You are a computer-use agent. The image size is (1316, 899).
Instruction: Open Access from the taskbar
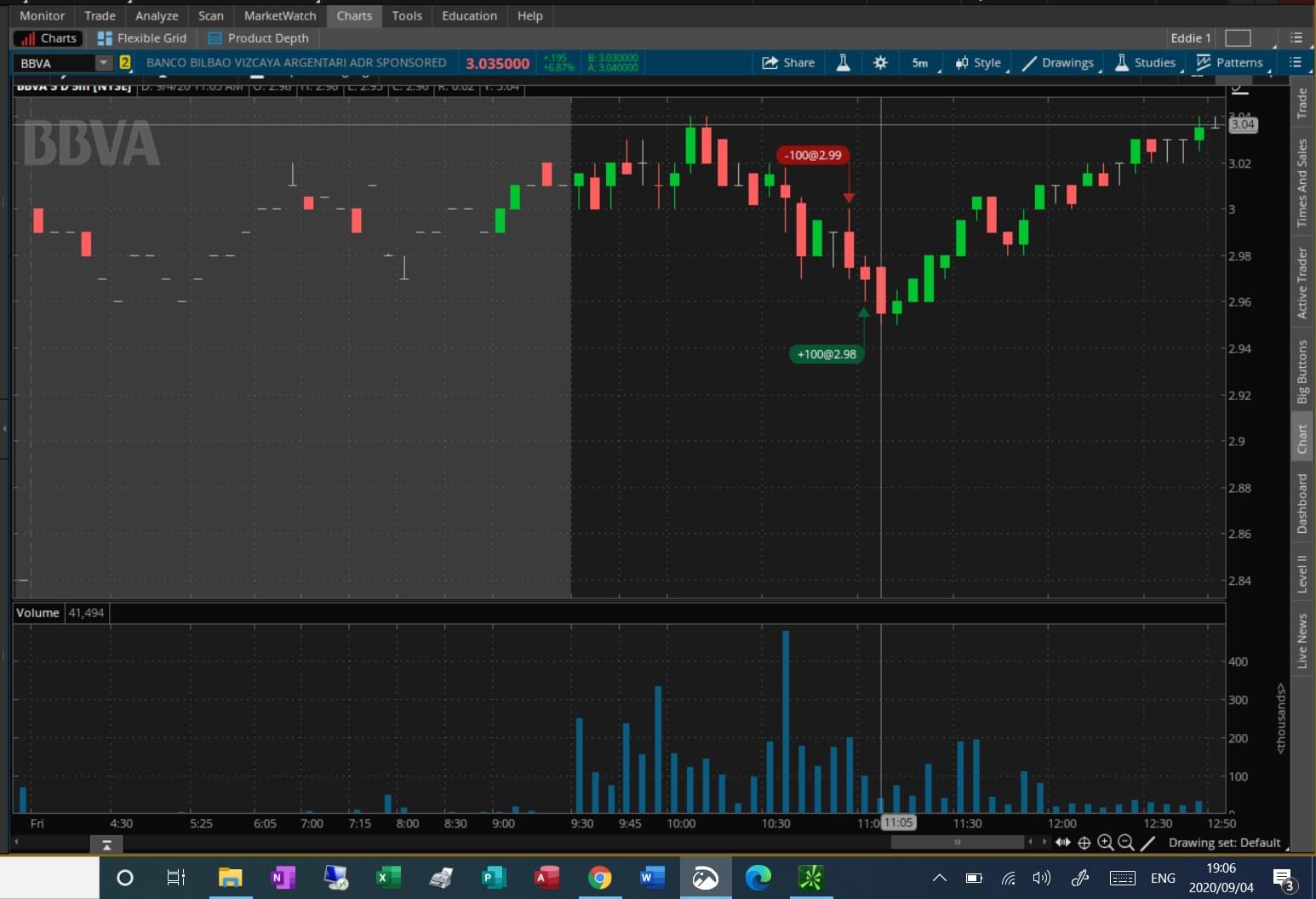point(546,878)
